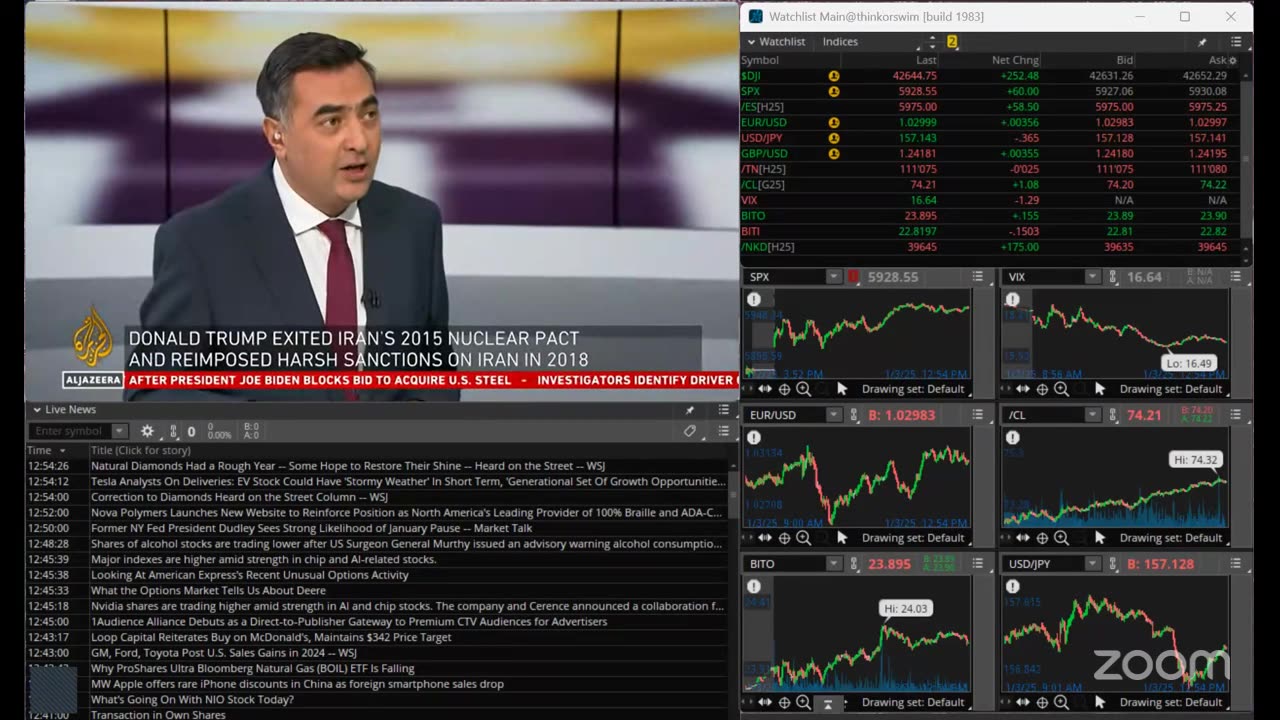1280x720 pixels.
Task: Expand the BITO symbol dropdown
Action: tap(833, 564)
